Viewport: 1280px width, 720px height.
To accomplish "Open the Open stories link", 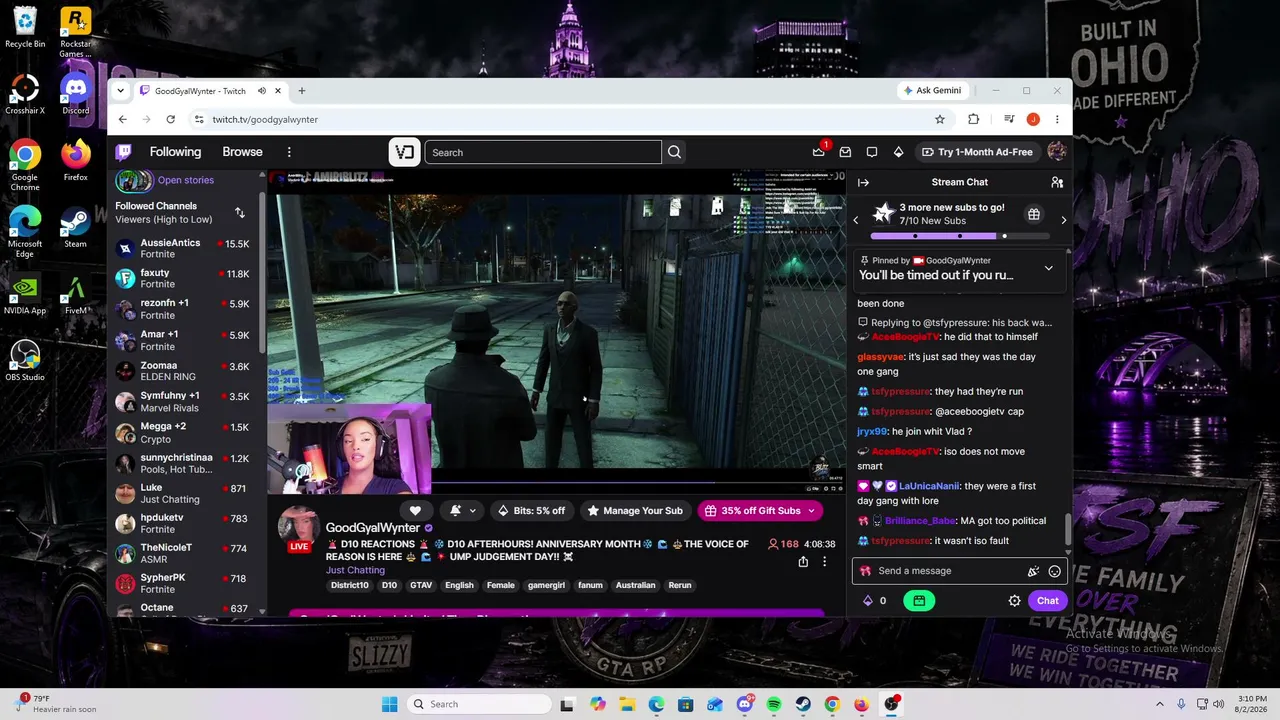I will click(x=185, y=180).
